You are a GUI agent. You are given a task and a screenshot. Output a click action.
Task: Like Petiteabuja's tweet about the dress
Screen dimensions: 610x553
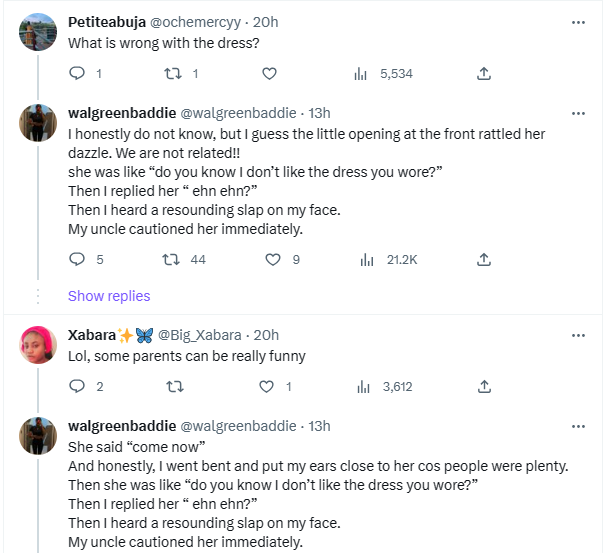pos(269,73)
